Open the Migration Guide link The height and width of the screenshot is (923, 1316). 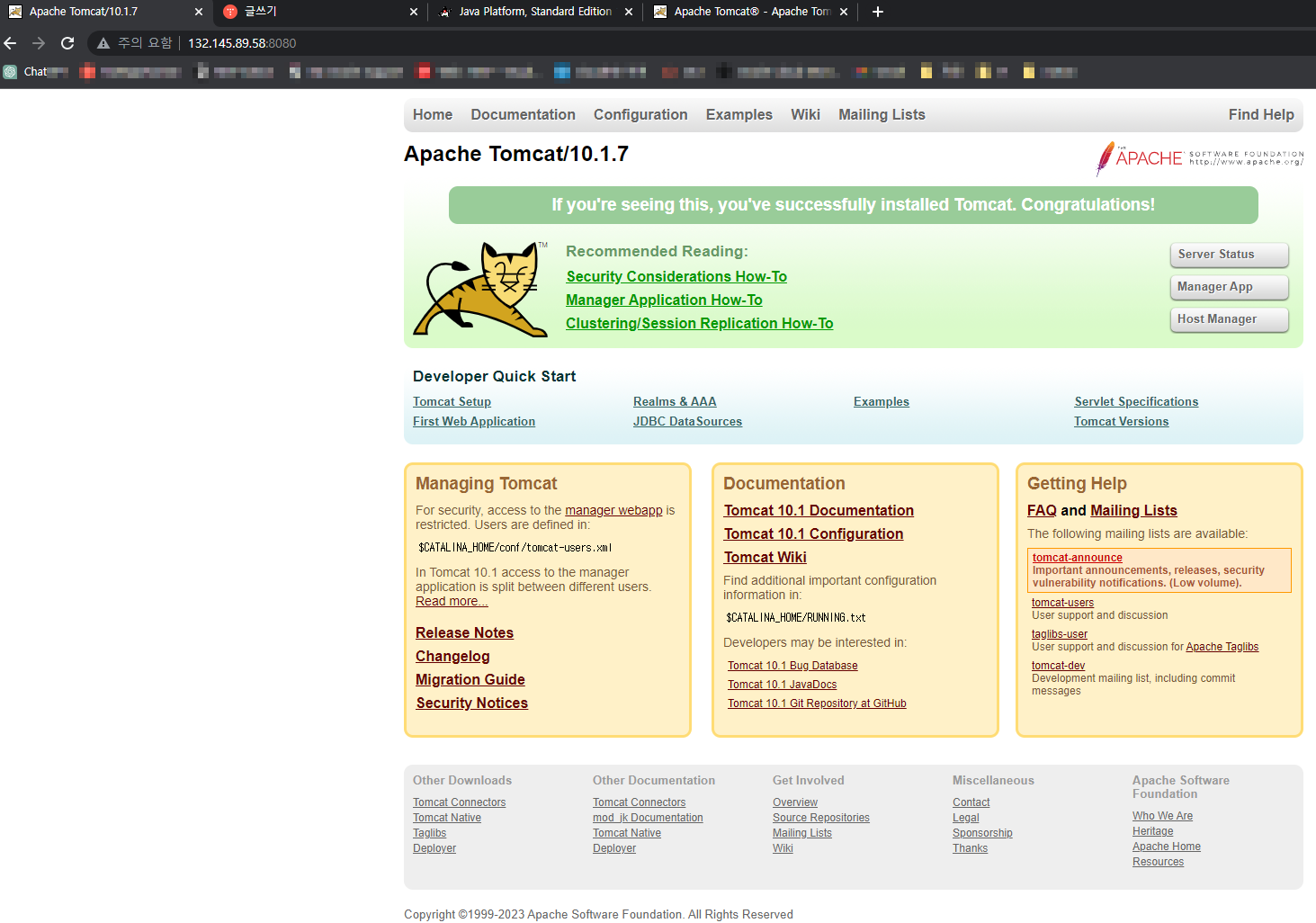coord(470,680)
